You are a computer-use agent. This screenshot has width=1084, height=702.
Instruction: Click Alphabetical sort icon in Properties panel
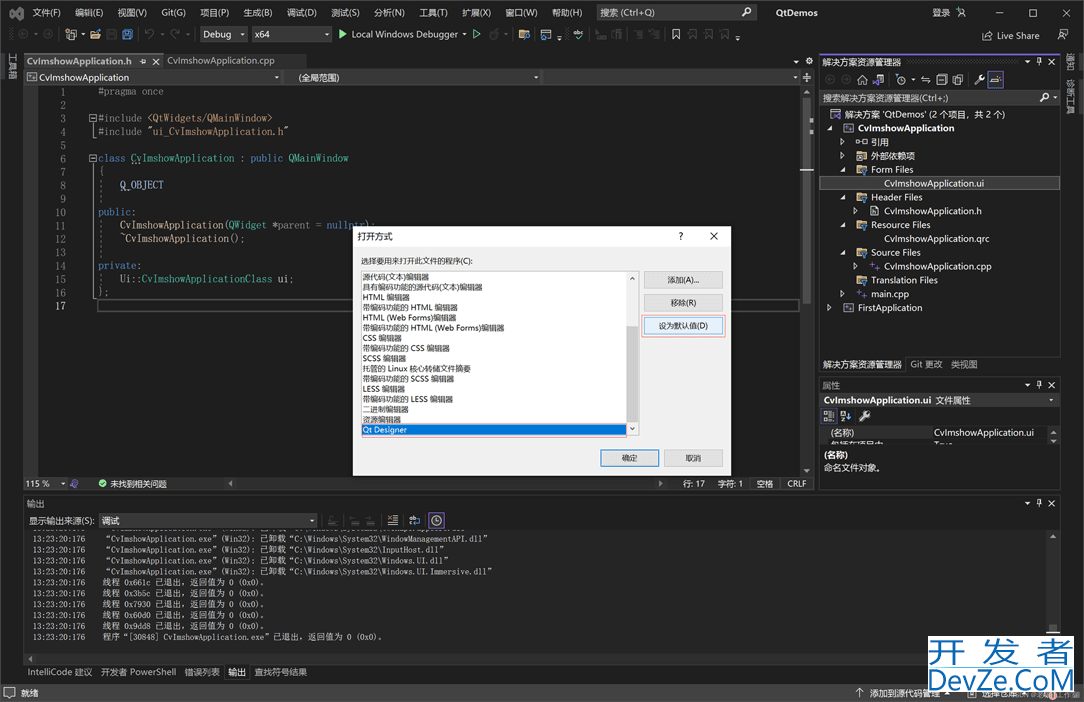pyautogui.click(x=845, y=416)
